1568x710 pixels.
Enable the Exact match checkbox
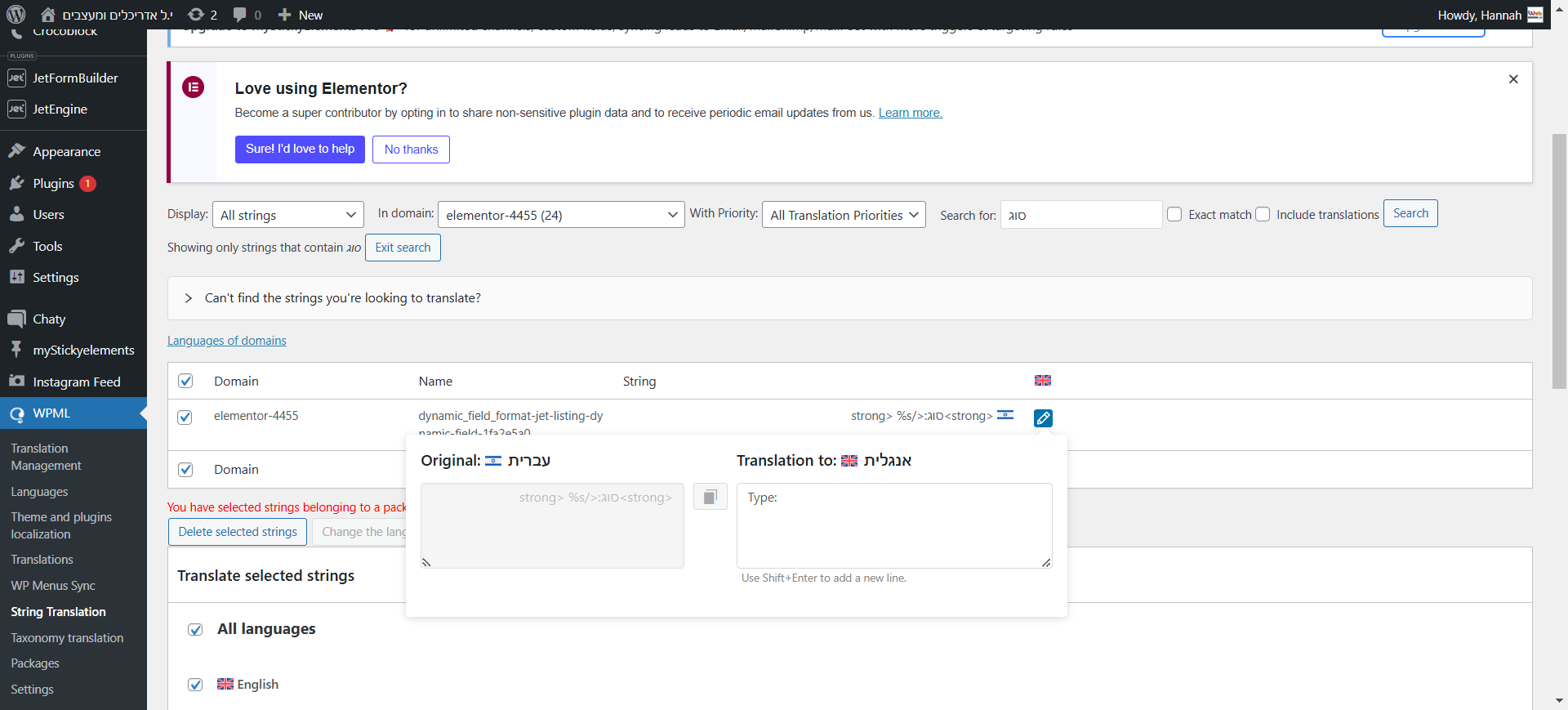(x=1174, y=214)
